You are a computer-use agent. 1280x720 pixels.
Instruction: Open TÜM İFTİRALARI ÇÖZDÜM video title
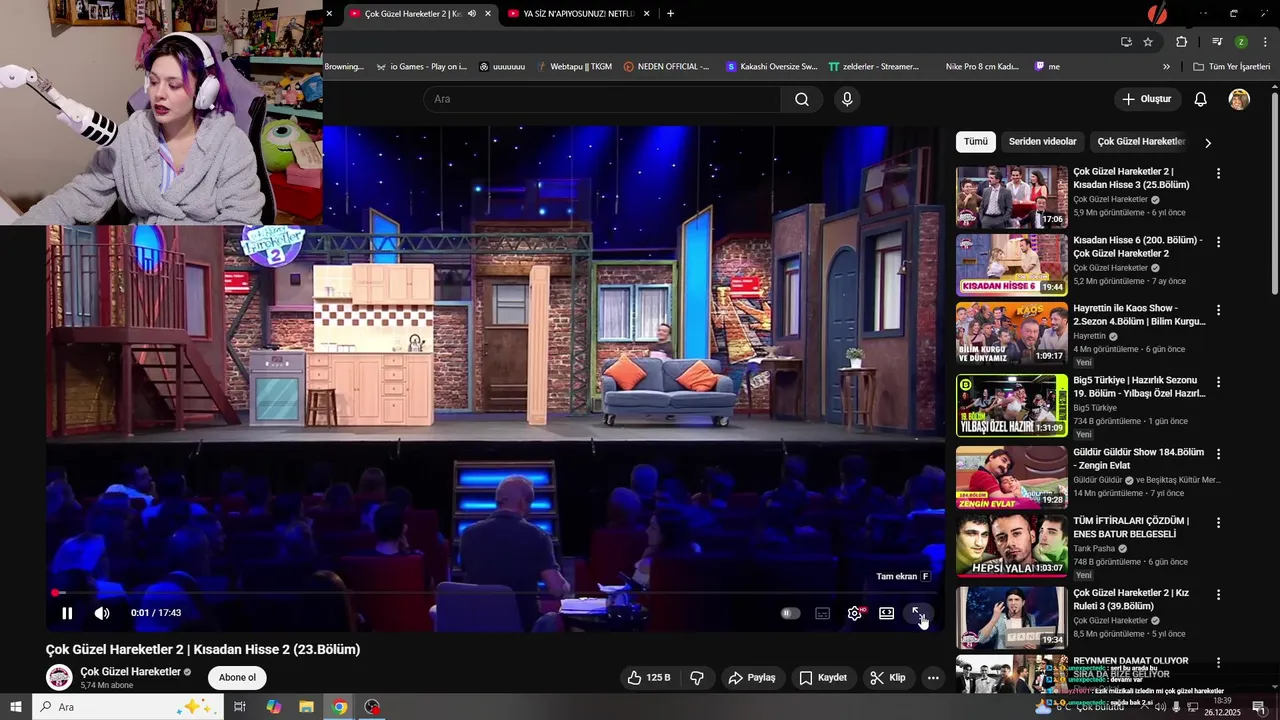(1131, 527)
